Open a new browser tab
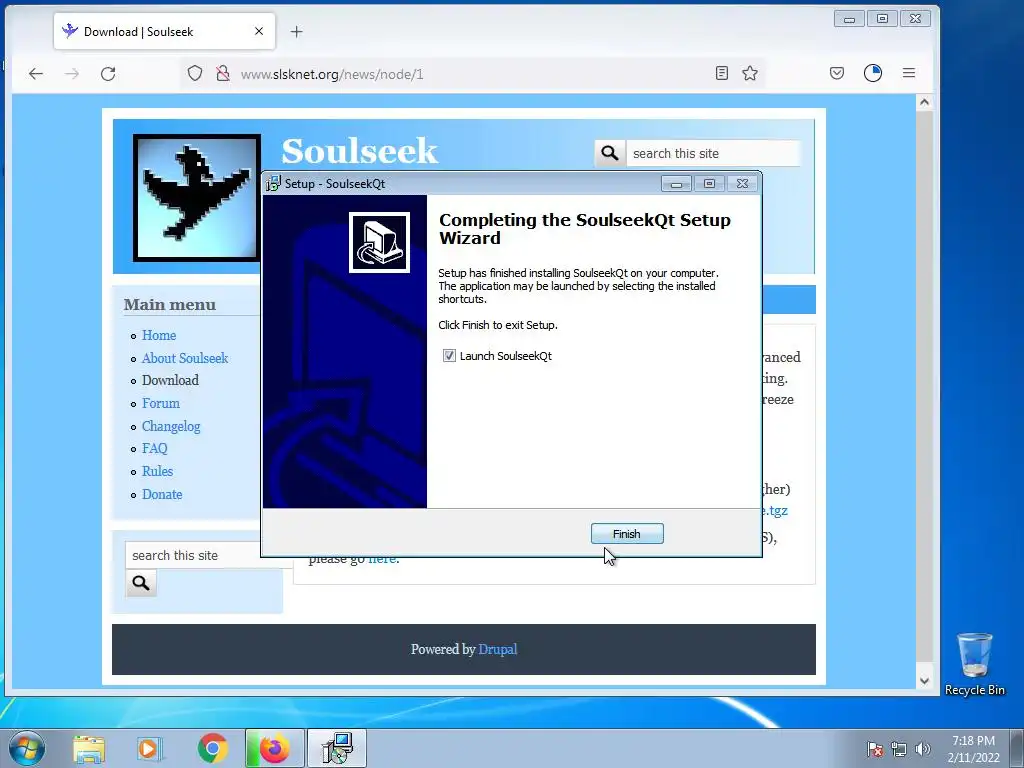1024x768 pixels. pyautogui.click(x=296, y=31)
